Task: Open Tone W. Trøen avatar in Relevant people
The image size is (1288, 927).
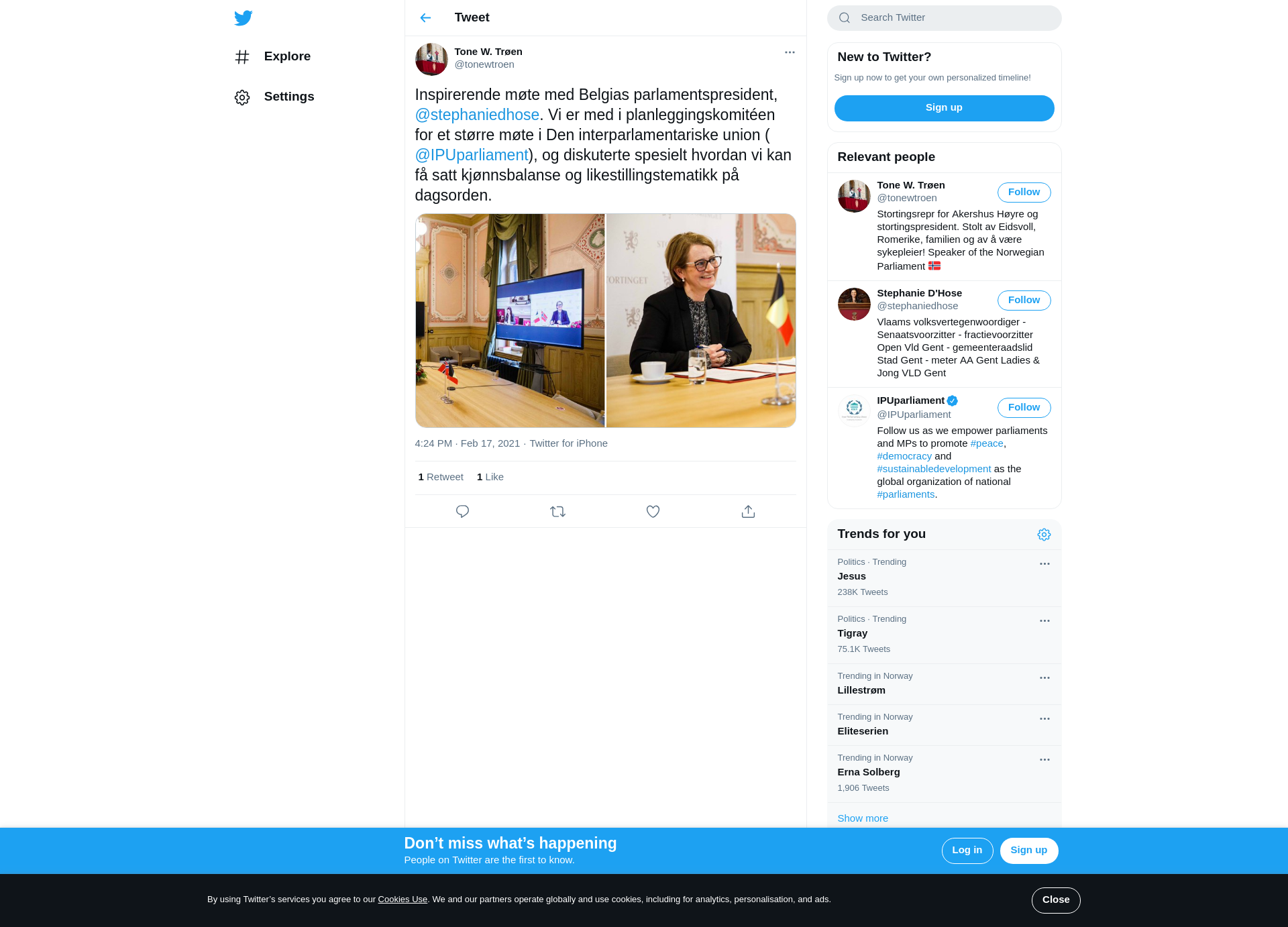Action: click(x=854, y=196)
